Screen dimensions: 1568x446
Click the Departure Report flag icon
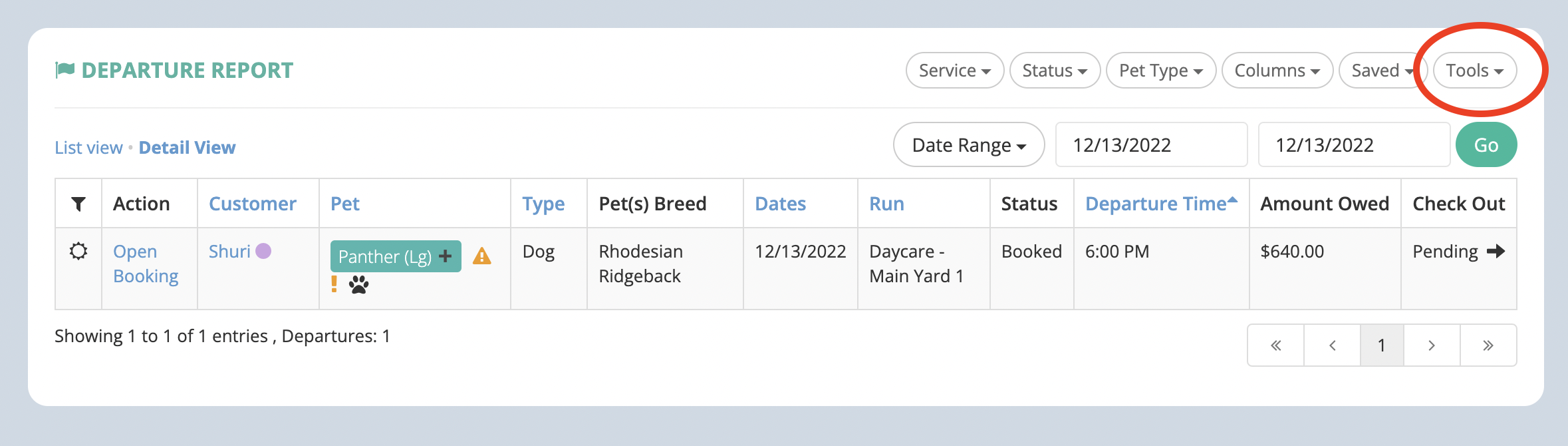pyautogui.click(x=65, y=70)
